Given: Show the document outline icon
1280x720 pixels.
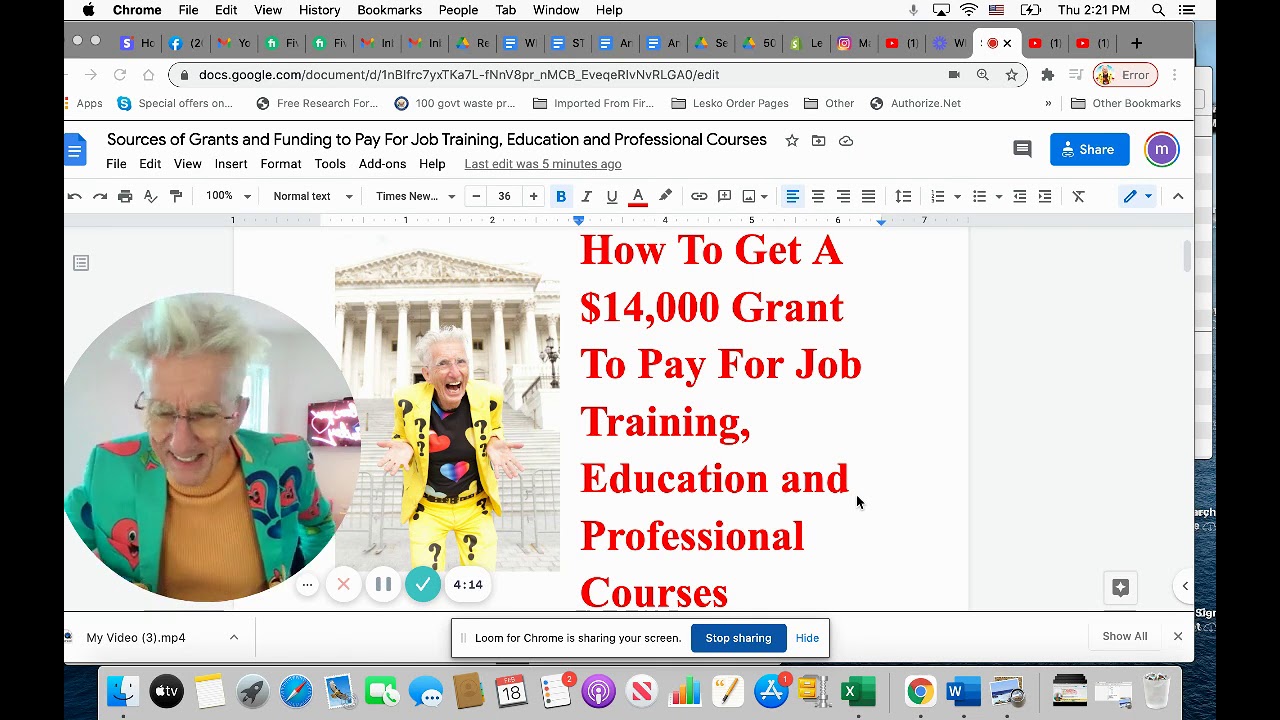Looking at the screenshot, I should [x=81, y=263].
